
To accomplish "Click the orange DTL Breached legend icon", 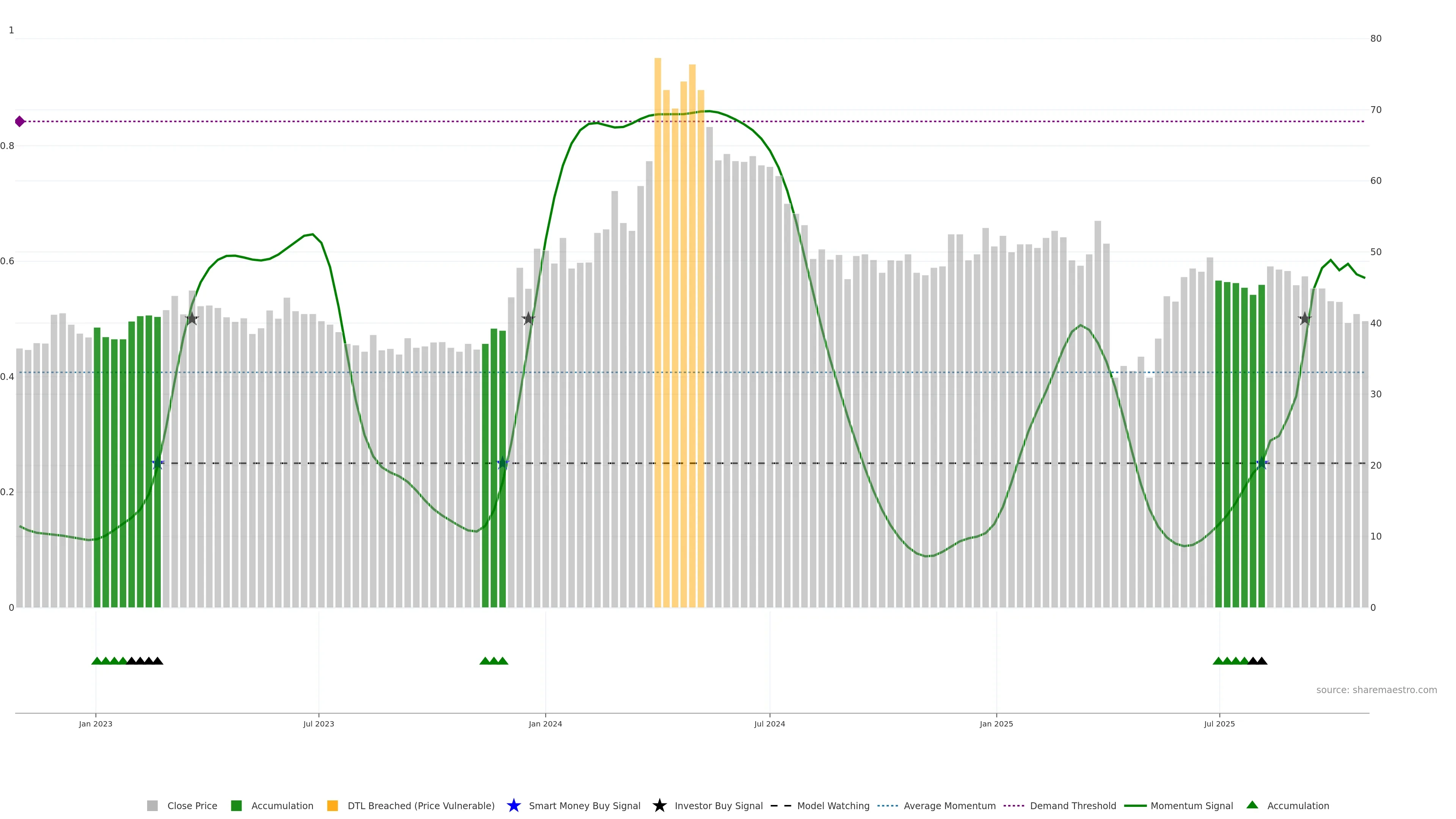I will click(333, 805).
